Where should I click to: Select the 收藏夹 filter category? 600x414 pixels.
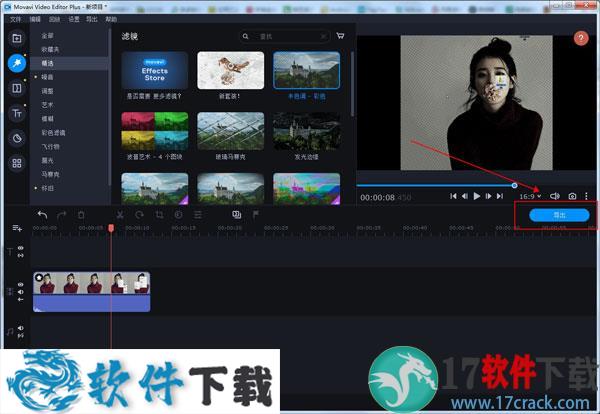coord(50,49)
